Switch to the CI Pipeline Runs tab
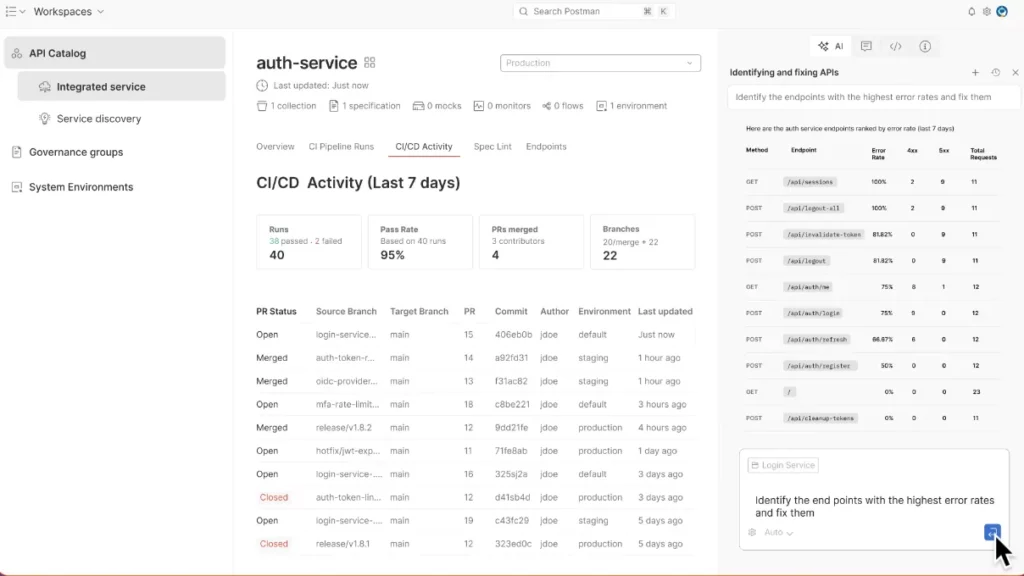The image size is (1024, 576). 341,146
